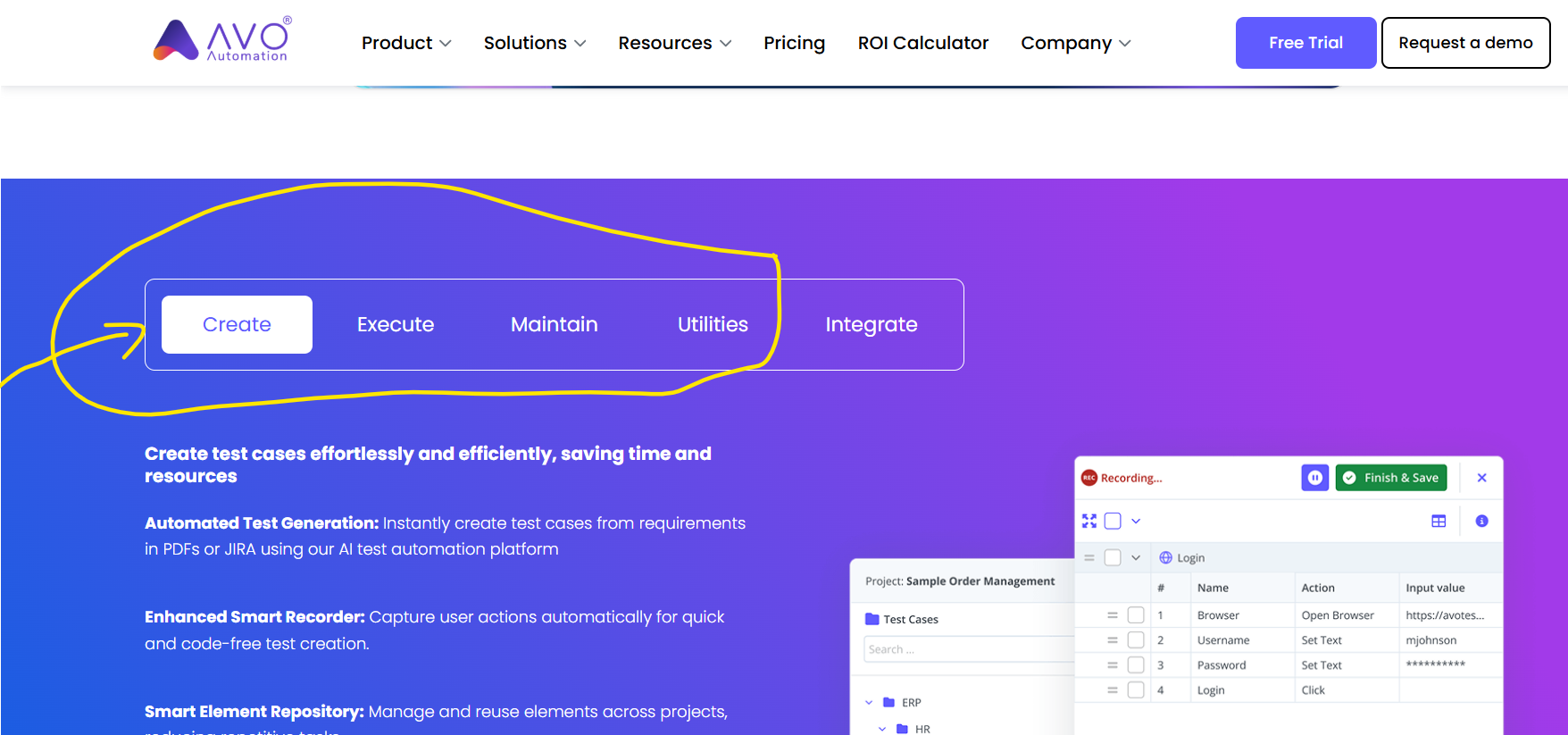Select the Integrate tab
This screenshot has width=1568, height=735.
(871, 324)
